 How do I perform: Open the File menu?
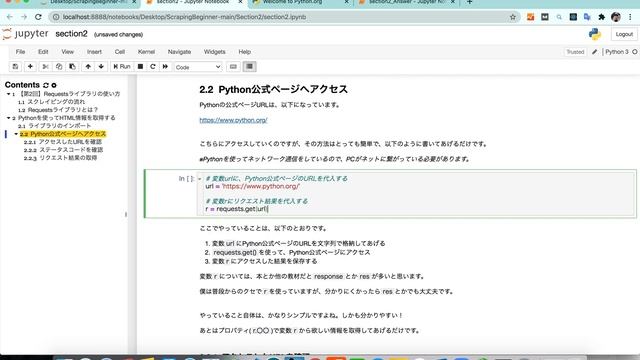[x=20, y=52]
